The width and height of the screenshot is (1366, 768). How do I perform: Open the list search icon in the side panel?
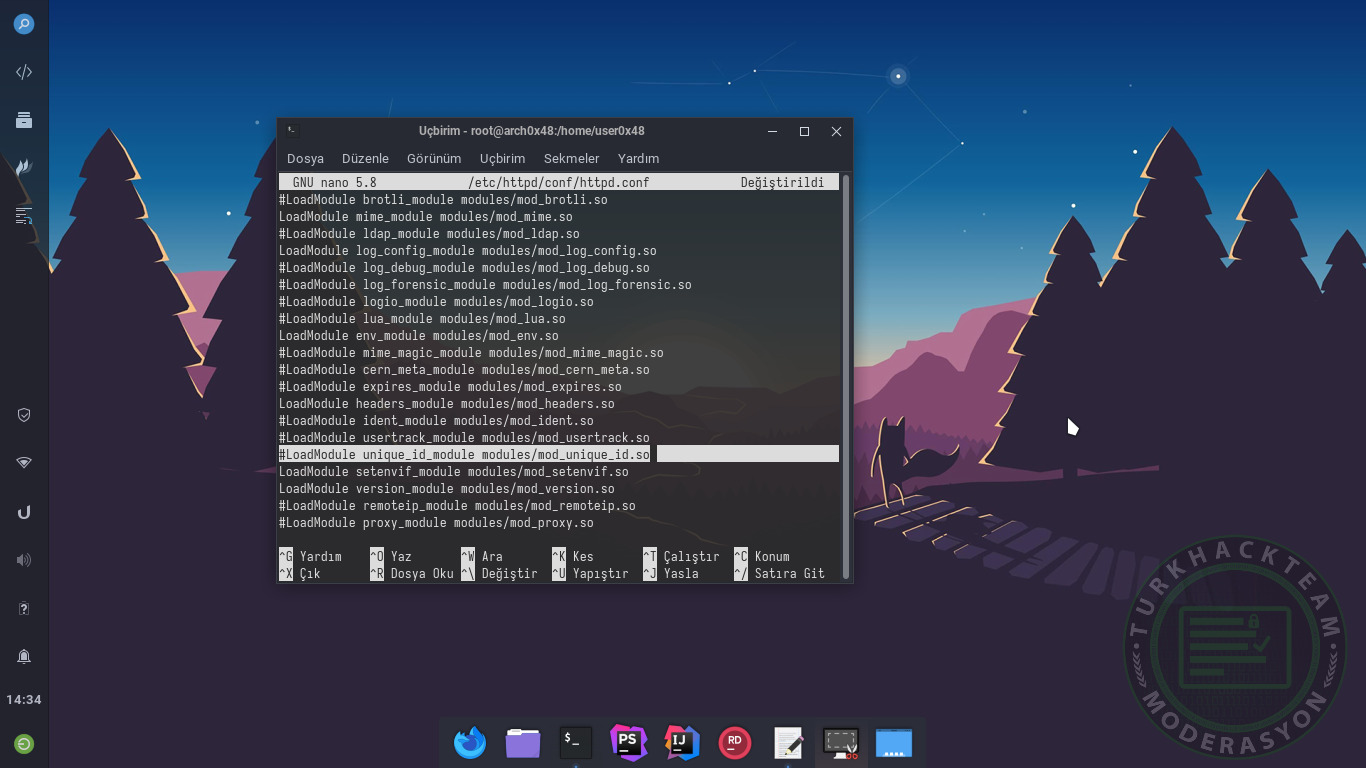[x=24, y=215]
